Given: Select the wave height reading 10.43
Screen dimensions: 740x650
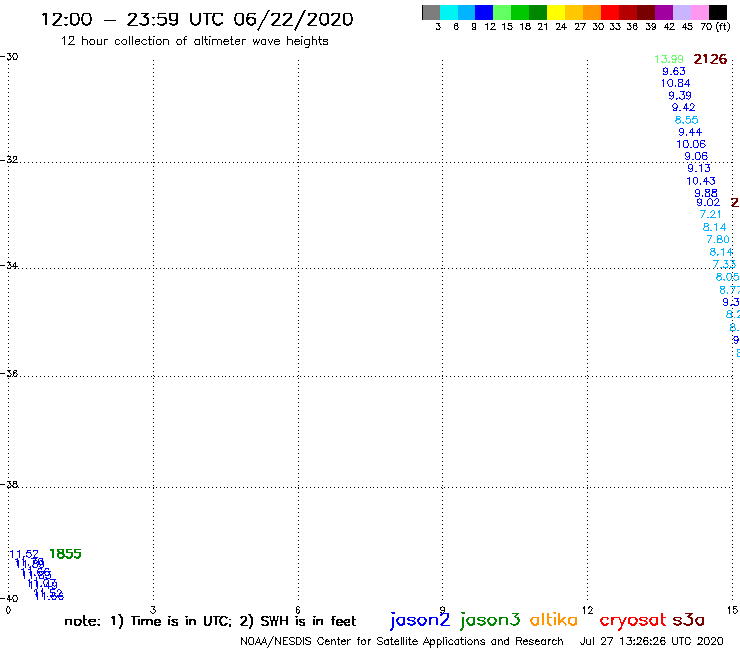Looking at the screenshot, I should point(701,181).
